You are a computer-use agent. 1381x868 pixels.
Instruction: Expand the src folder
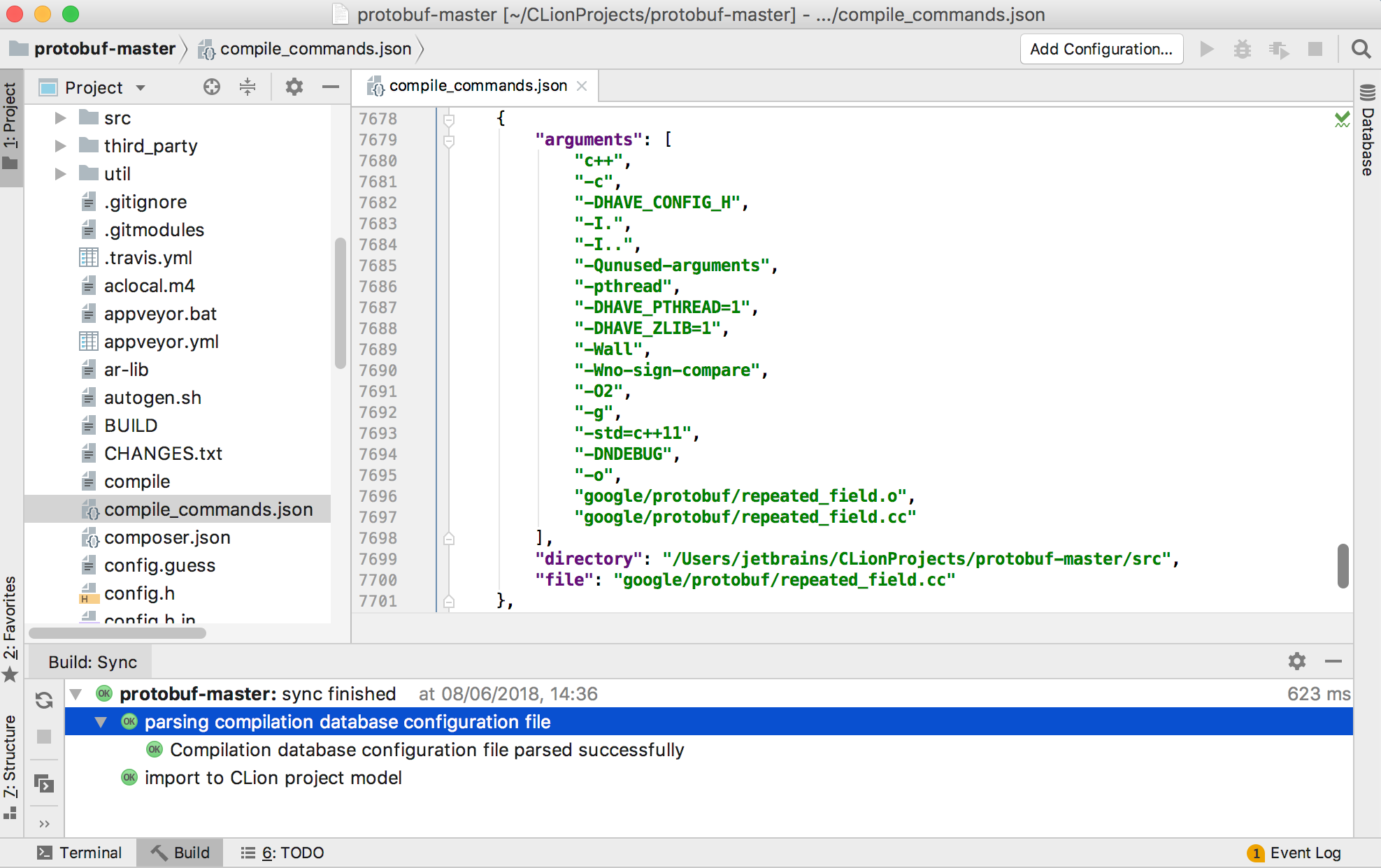[61, 118]
